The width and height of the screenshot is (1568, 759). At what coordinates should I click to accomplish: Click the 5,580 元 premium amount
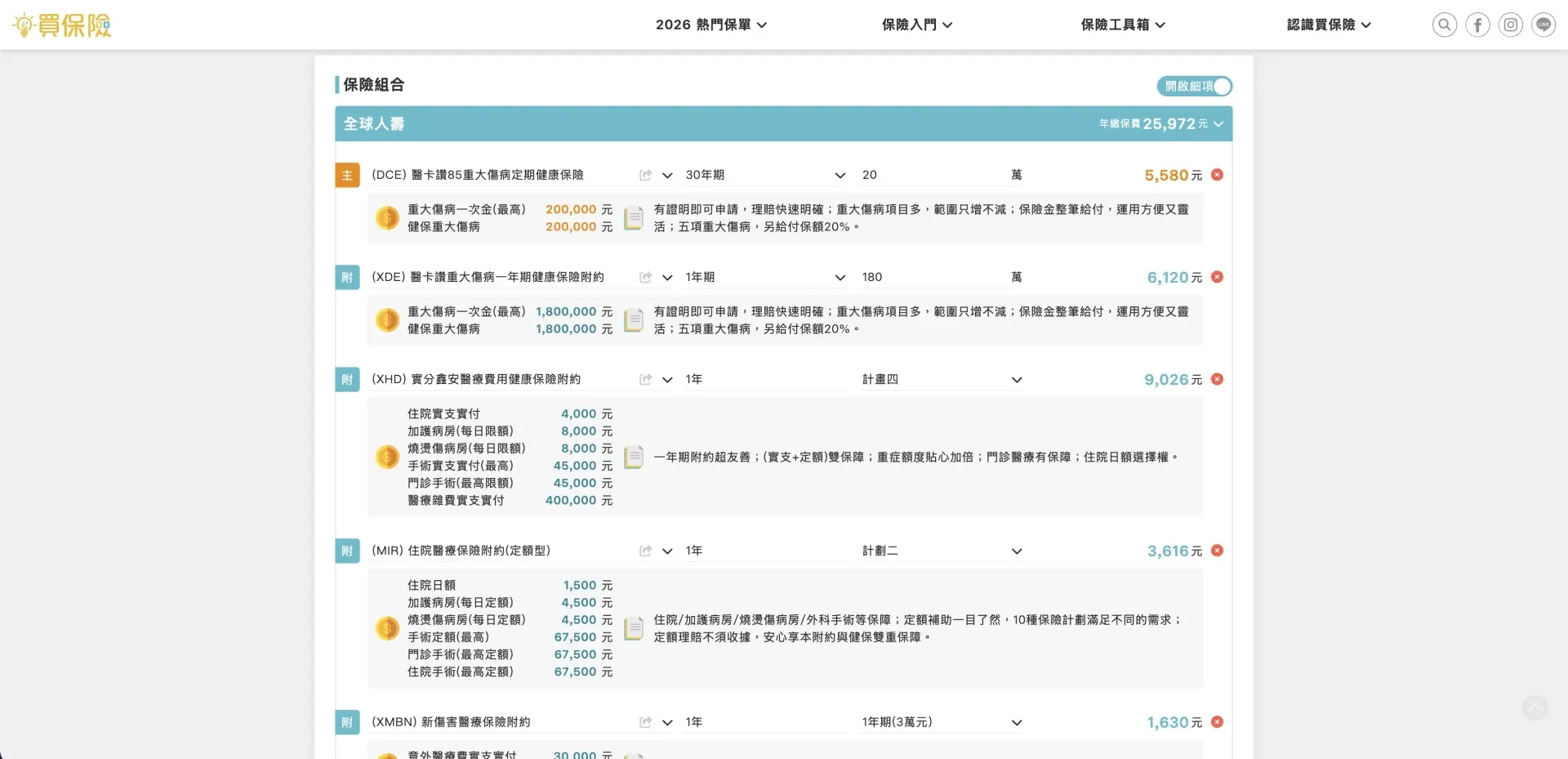click(1173, 175)
